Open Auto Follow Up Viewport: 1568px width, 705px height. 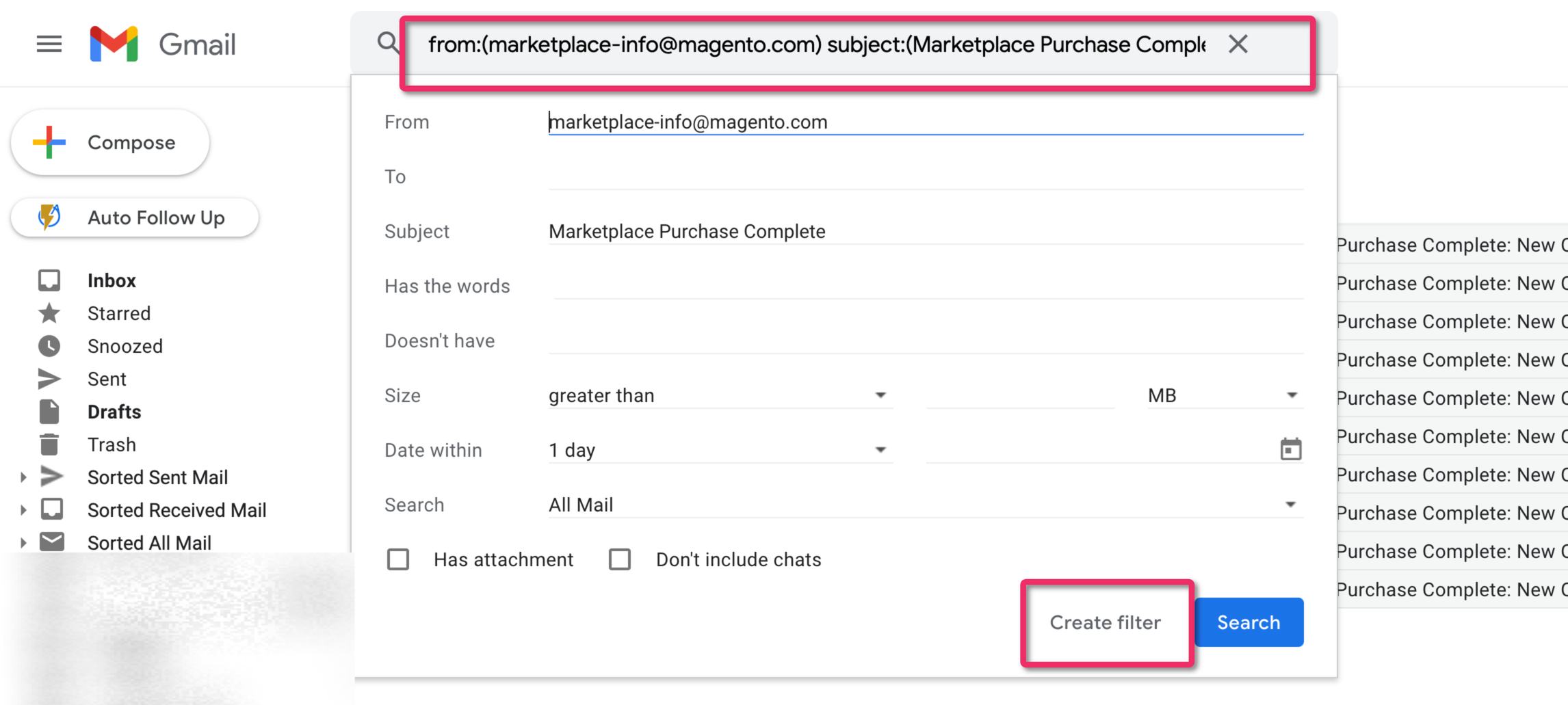pos(135,217)
